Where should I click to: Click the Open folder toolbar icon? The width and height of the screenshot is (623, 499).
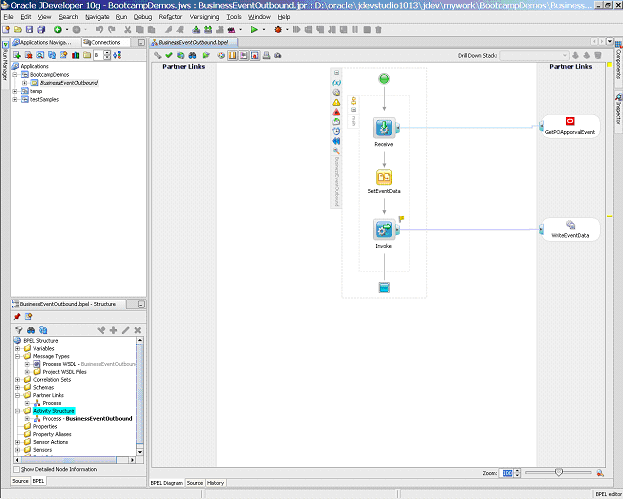18,29
